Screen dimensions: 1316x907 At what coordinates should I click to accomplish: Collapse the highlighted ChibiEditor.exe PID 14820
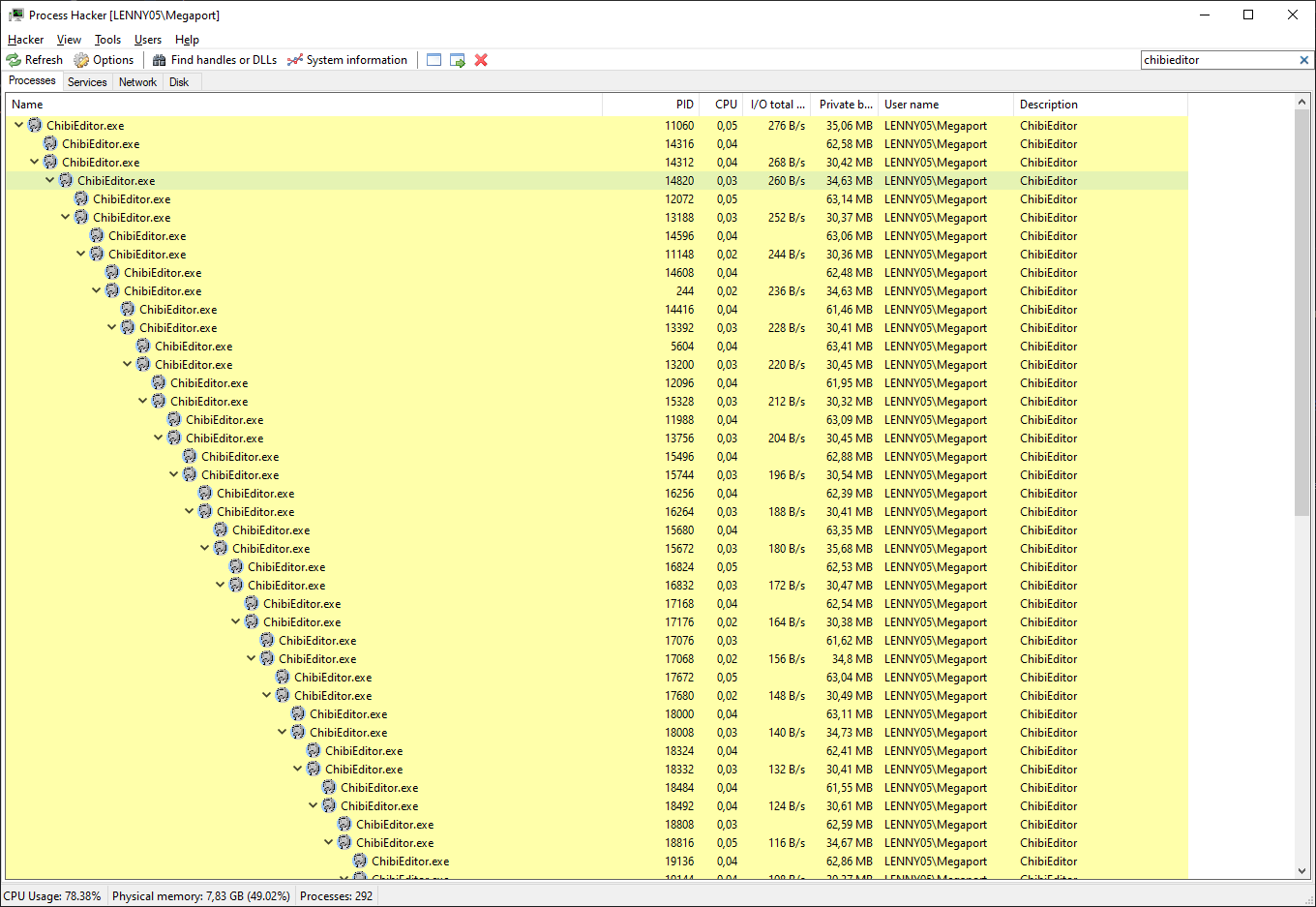[48, 180]
